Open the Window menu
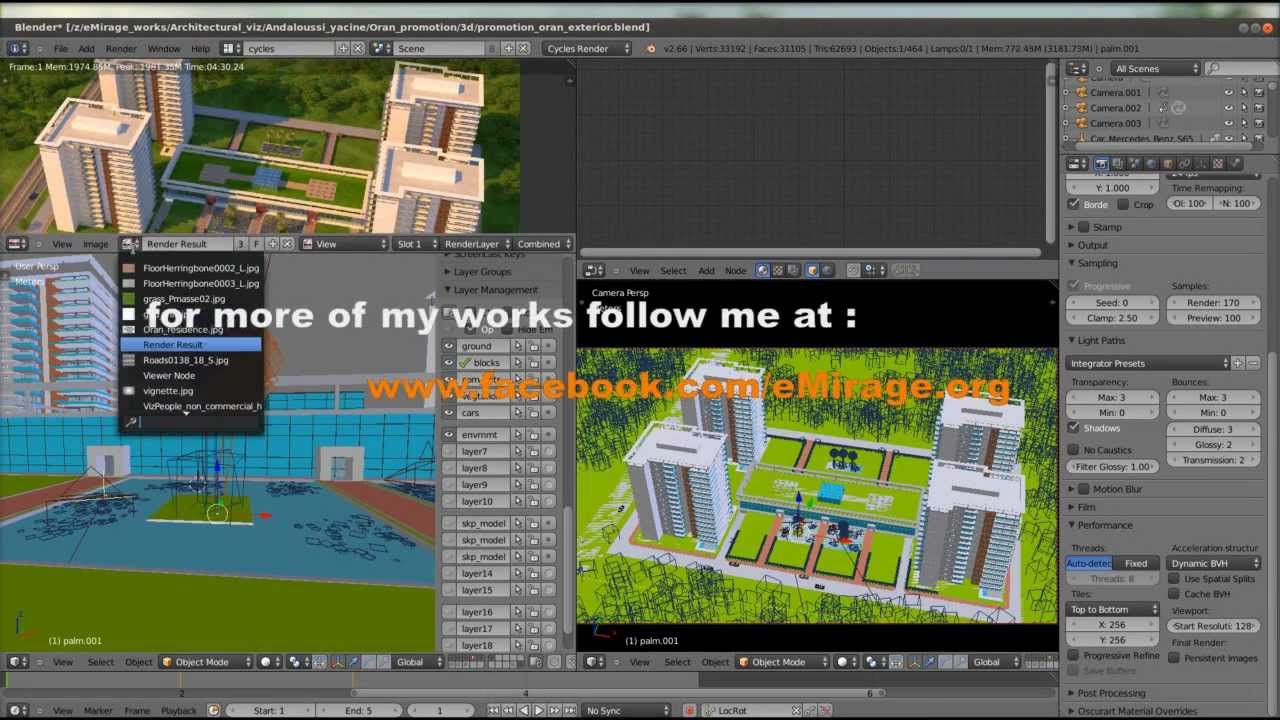 click(164, 48)
